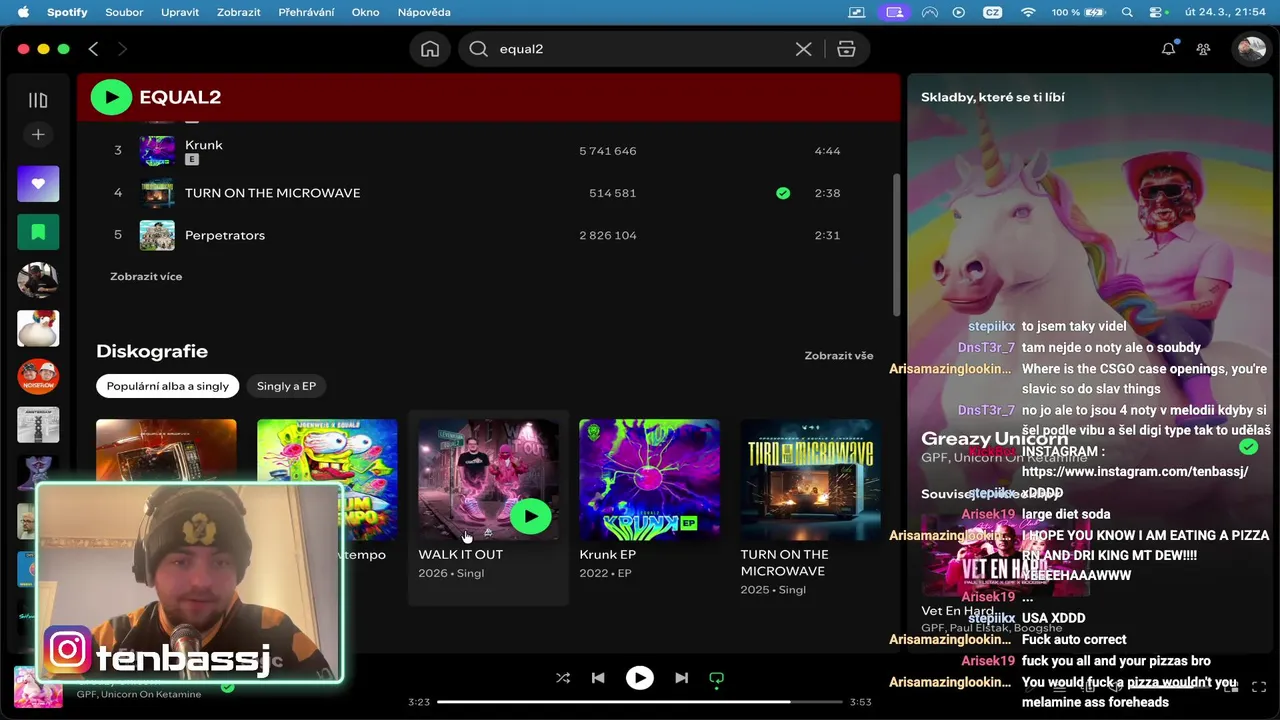
Task: Toggle shuffle in the player bar
Action: point(563,678)
